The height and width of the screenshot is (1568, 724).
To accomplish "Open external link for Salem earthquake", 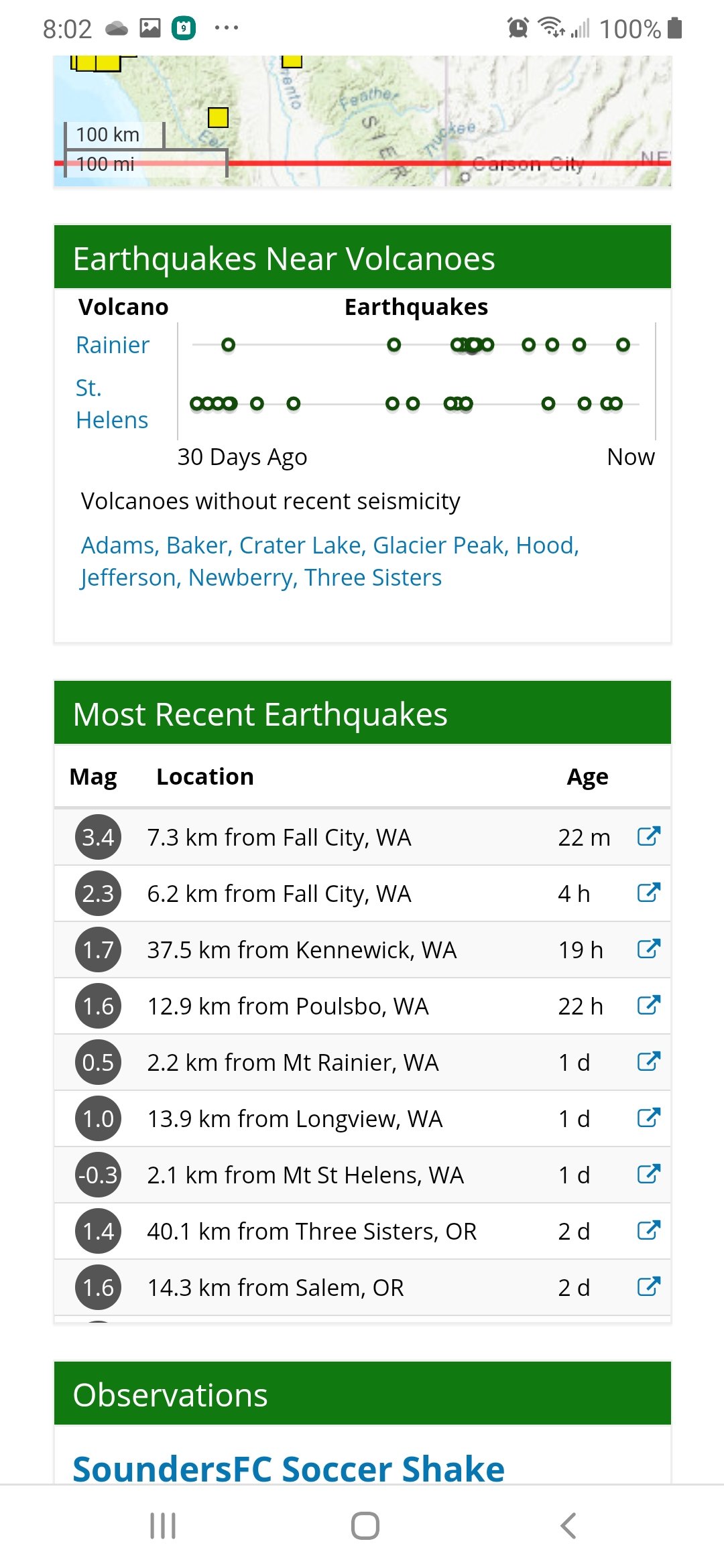I will [648, 1287].
